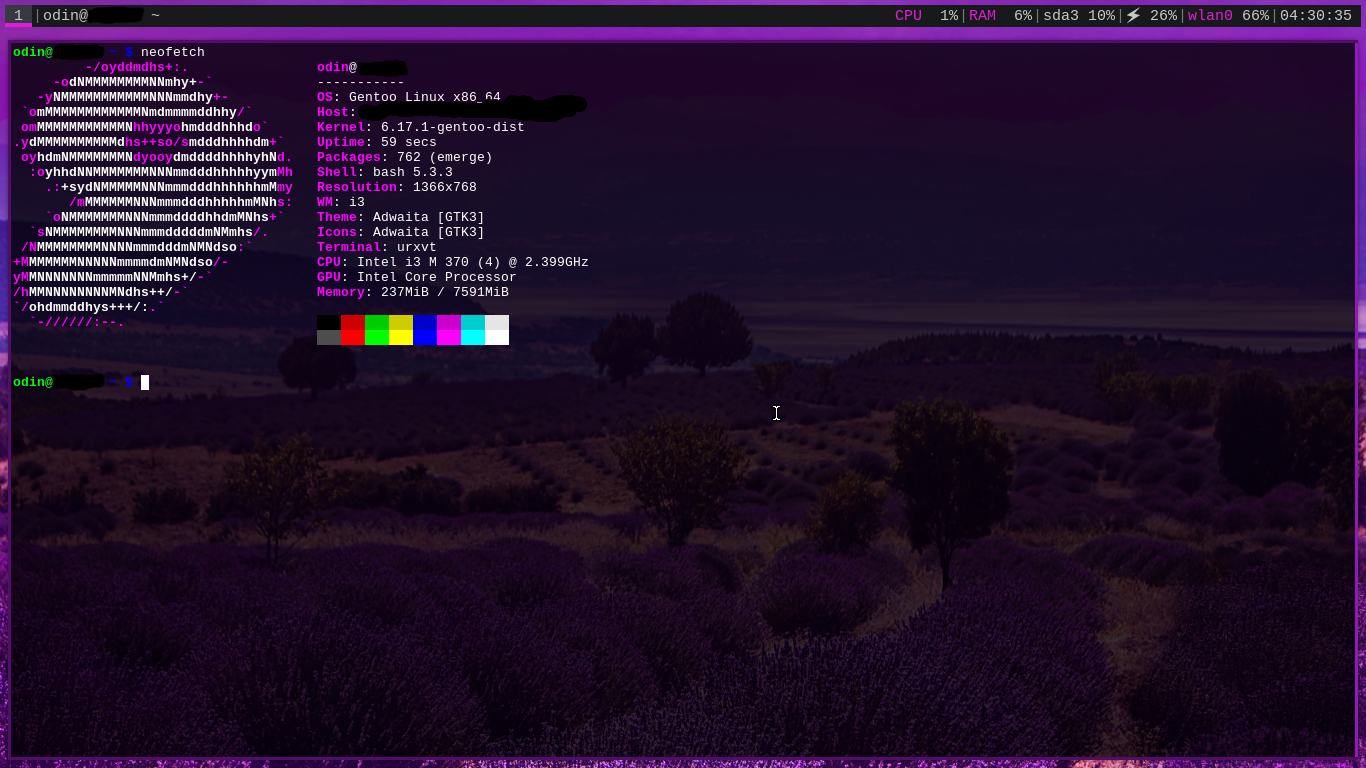Click the sda3 disk usage block
Screen dimensions: 1366x768
pos(1078,16)
